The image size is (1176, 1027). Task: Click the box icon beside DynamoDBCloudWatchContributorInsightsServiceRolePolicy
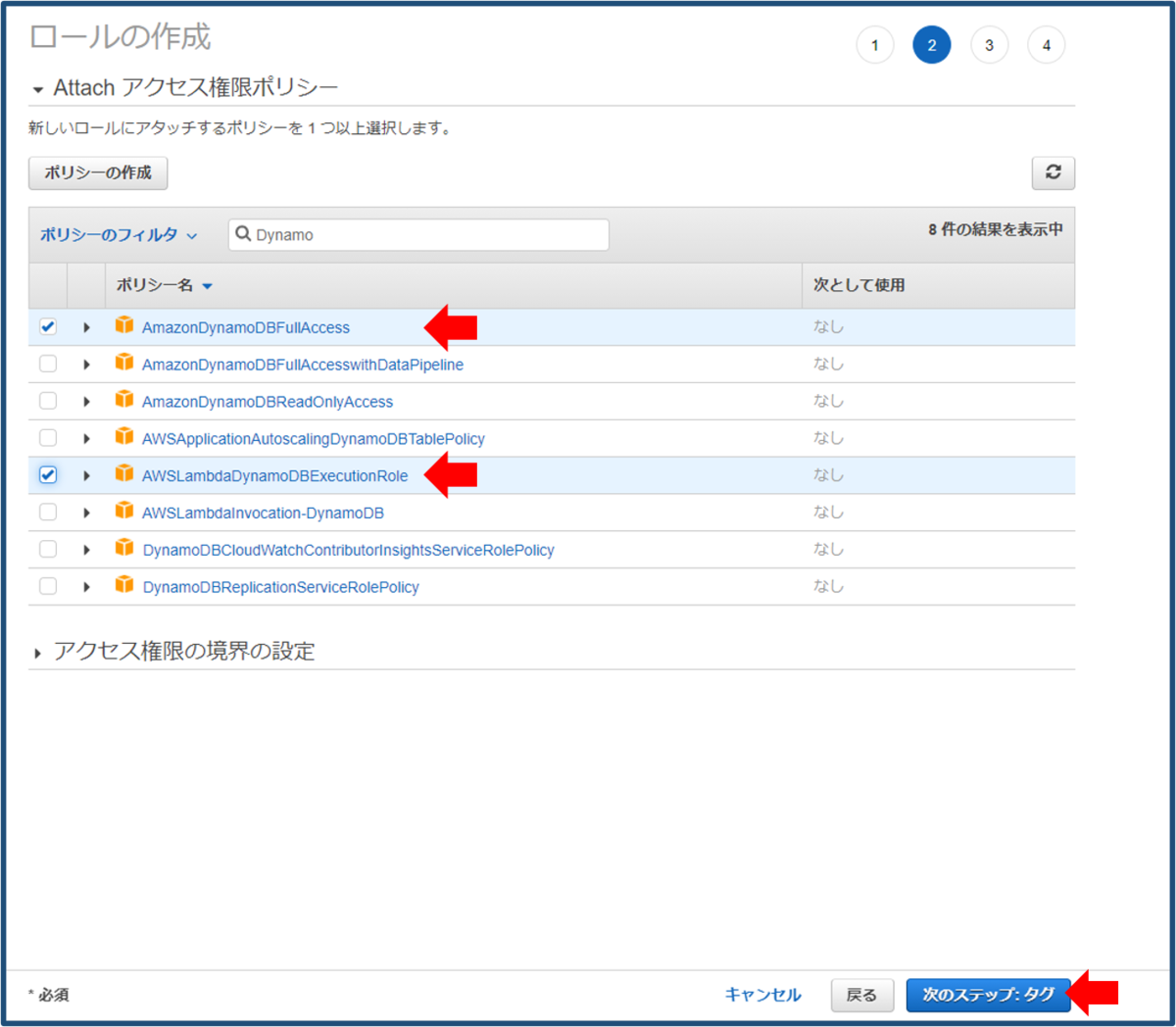123,548
